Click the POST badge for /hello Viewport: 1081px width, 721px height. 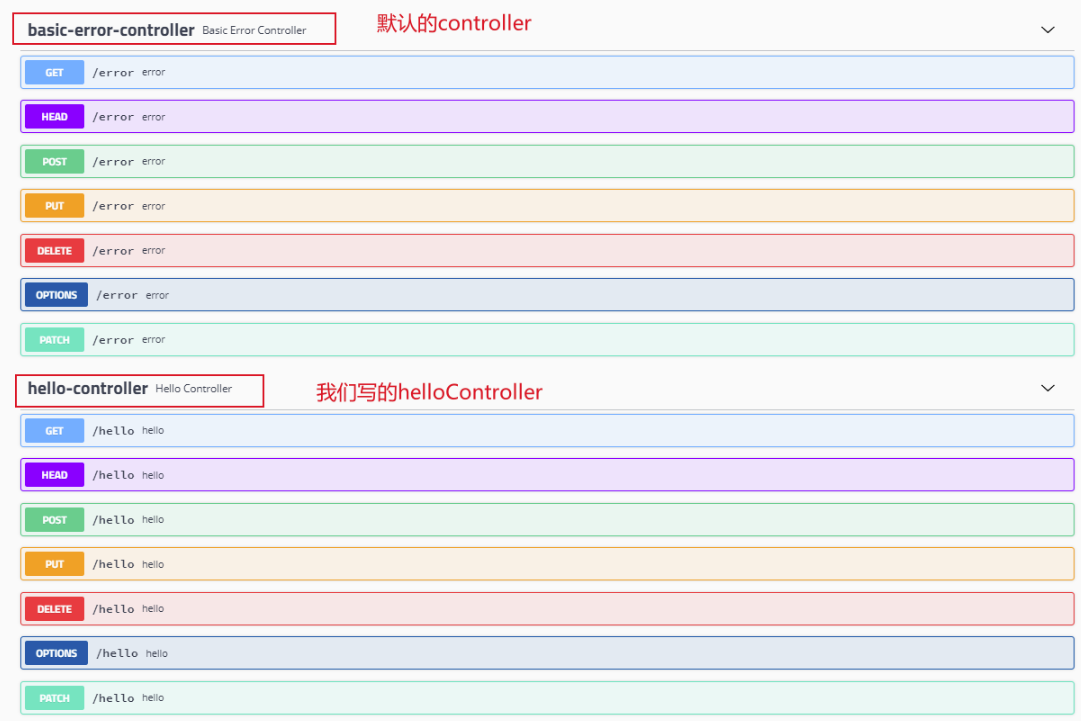click(x=54, y=520)
